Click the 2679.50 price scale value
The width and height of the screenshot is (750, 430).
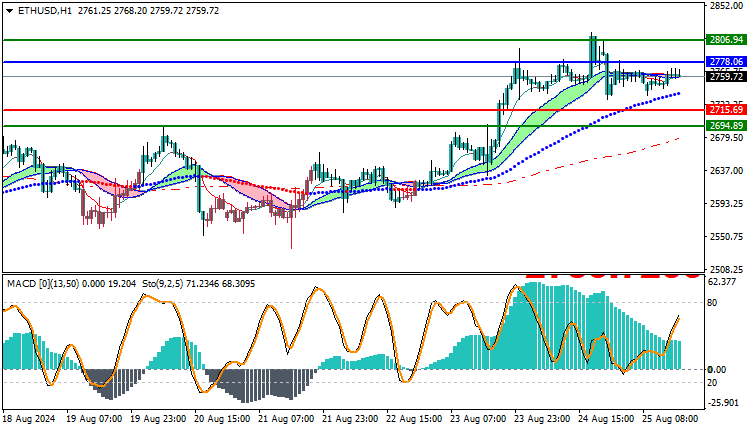pos(727,138)
